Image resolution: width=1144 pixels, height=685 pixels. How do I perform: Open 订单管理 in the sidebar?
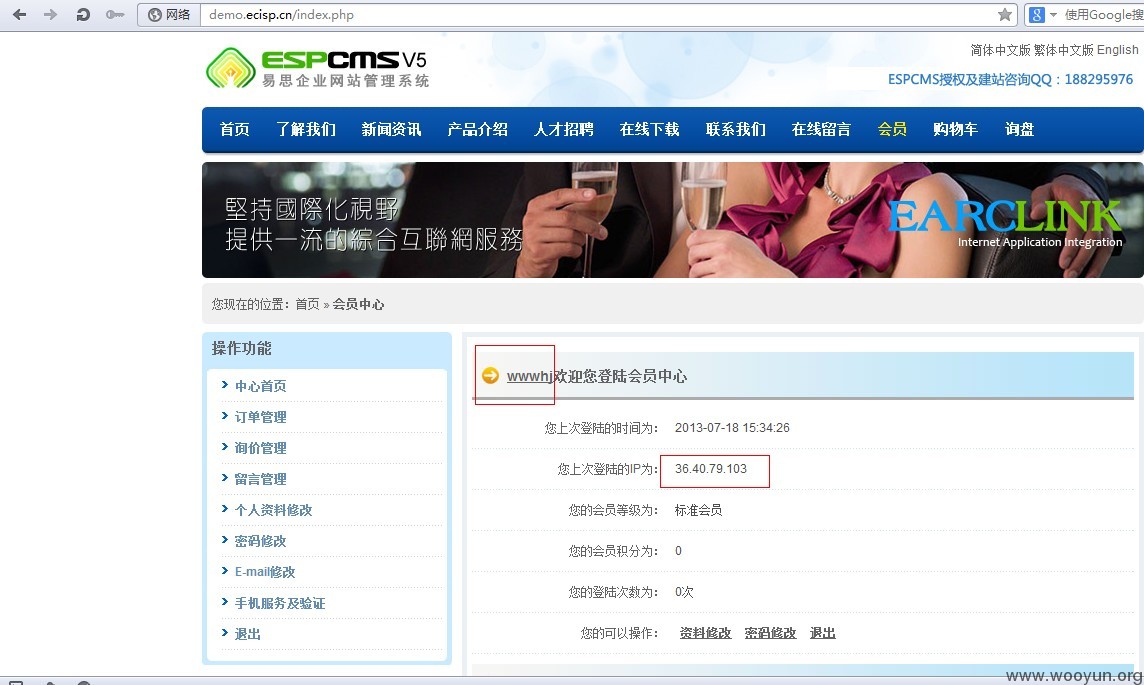click(x=260, y=417)
